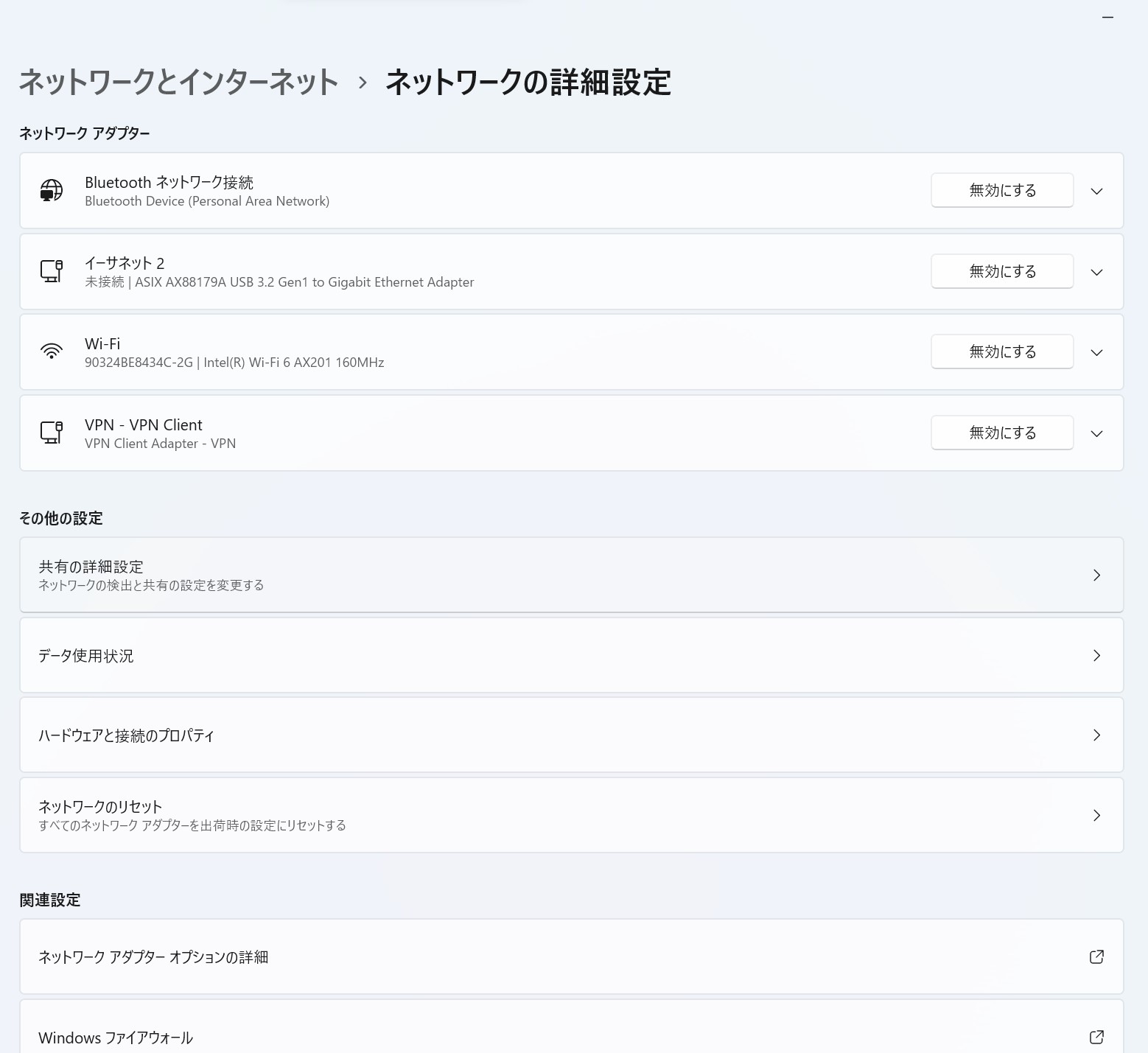
Task: Click right arrow on ネットワークのリセット row
Action: pos(1096,814)
